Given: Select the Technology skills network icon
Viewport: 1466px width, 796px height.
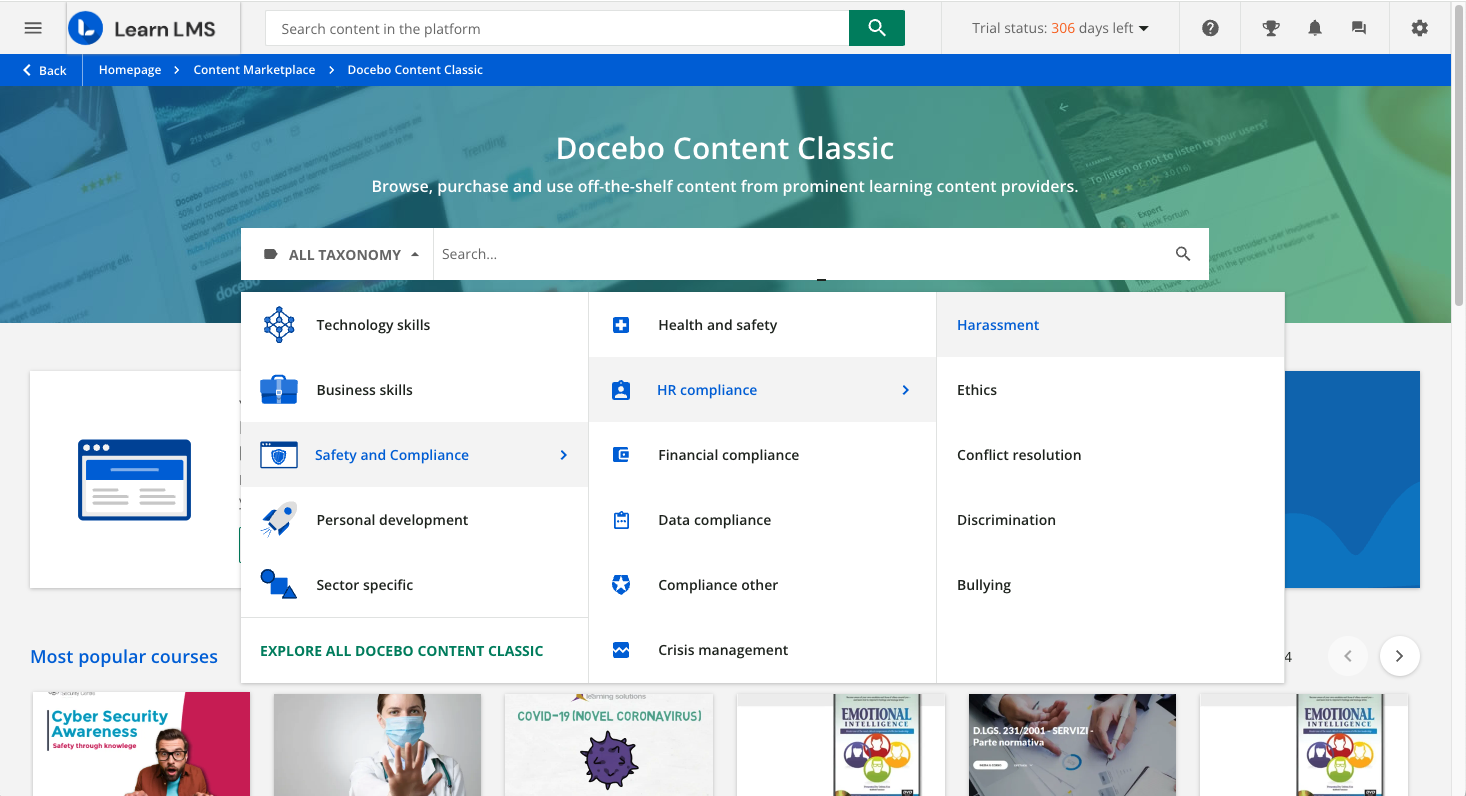Looking at the screenshot, I should (x=278, y=324).
